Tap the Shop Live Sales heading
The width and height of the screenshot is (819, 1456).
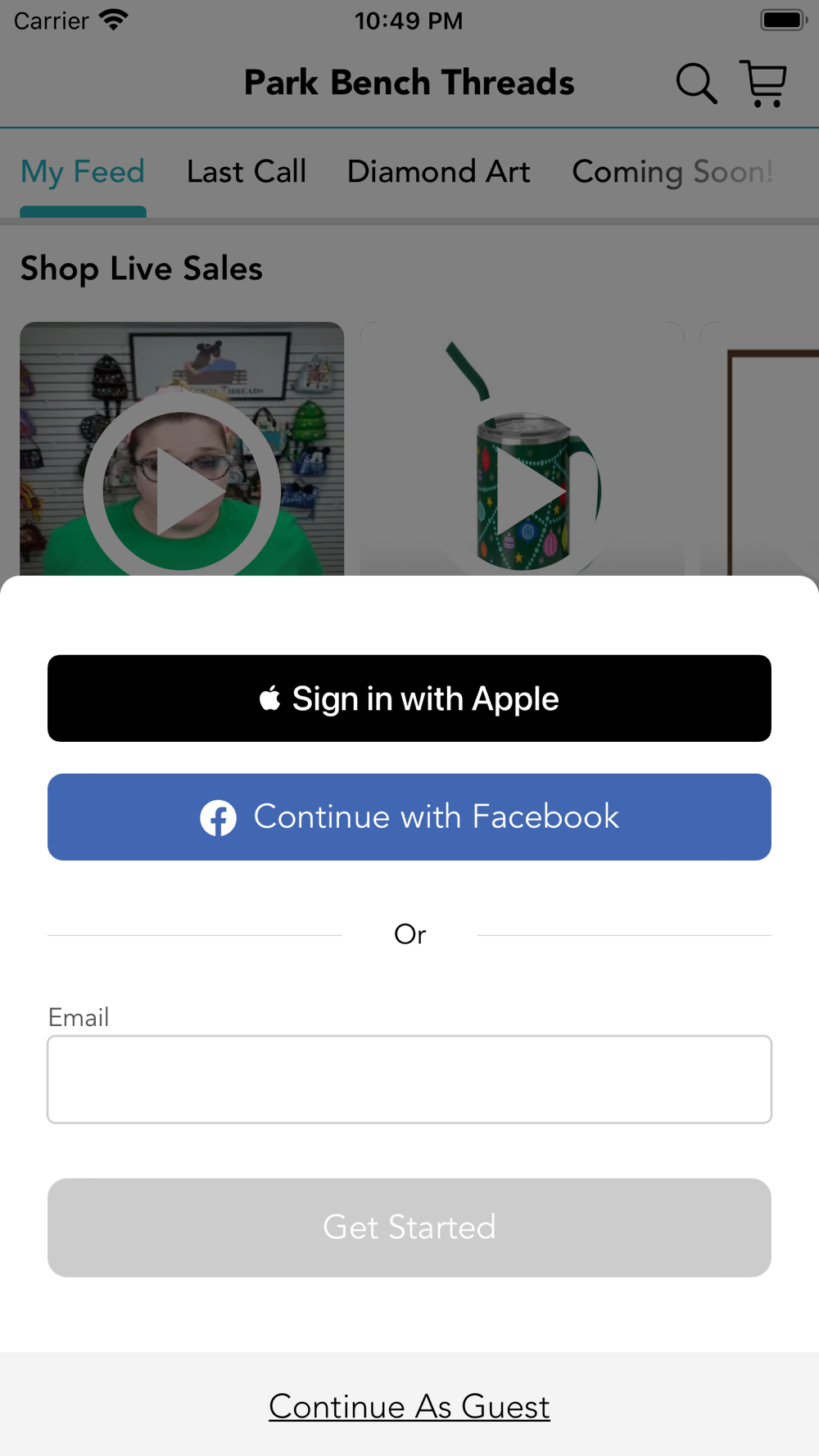coord(142,269)
